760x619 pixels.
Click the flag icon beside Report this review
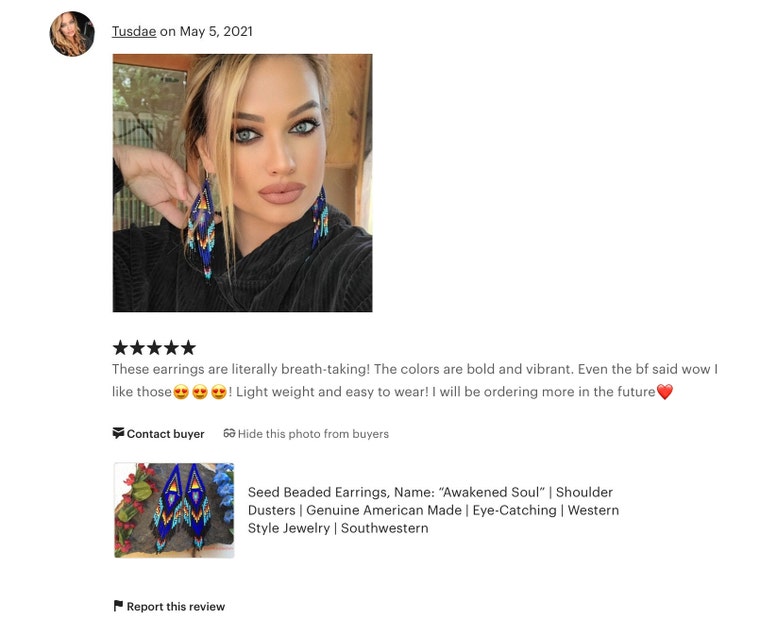pyautogui.click(x=118, y=606)
